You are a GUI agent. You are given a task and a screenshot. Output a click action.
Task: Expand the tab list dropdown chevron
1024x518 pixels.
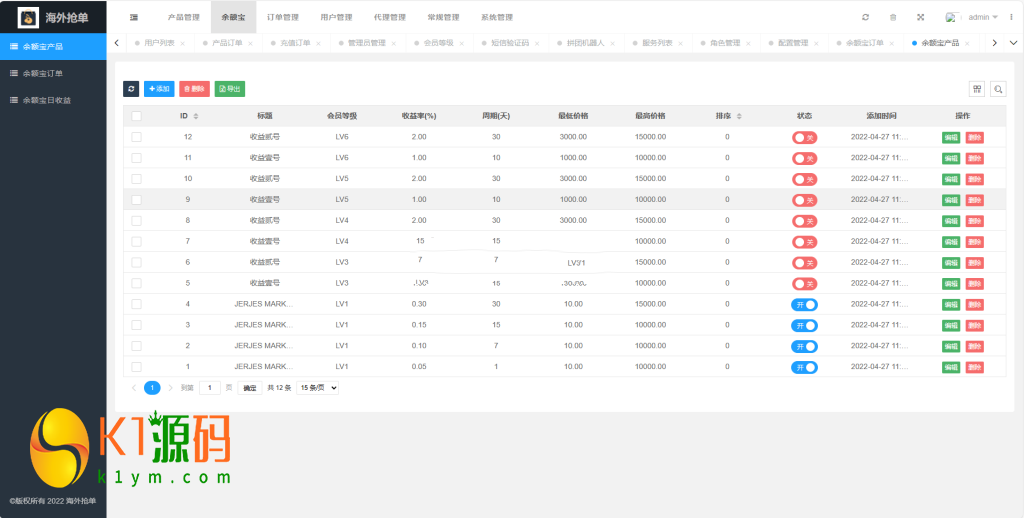click(x=1013, y=43)
